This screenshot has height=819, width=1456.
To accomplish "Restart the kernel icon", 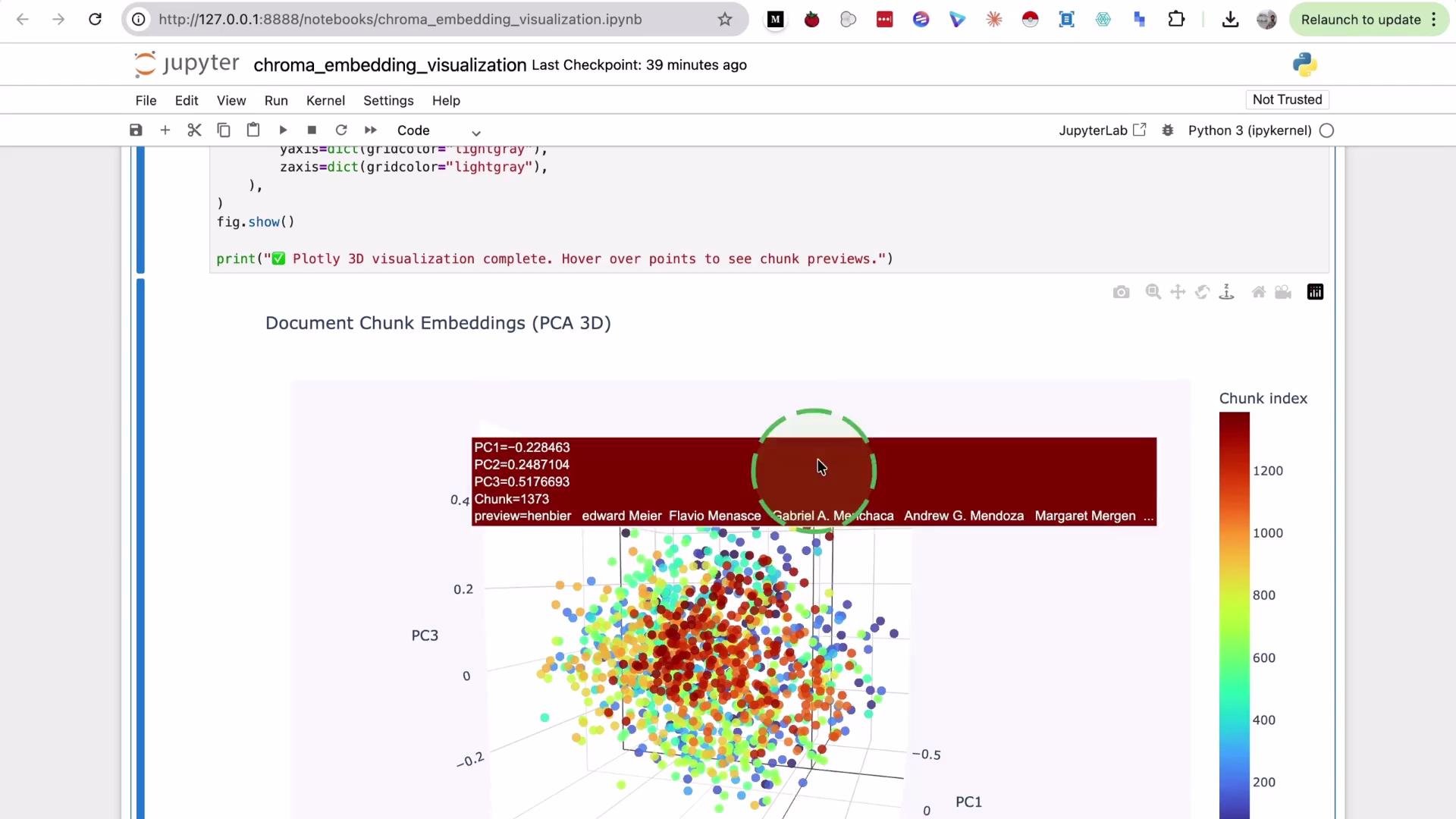I will pos(341,130).
